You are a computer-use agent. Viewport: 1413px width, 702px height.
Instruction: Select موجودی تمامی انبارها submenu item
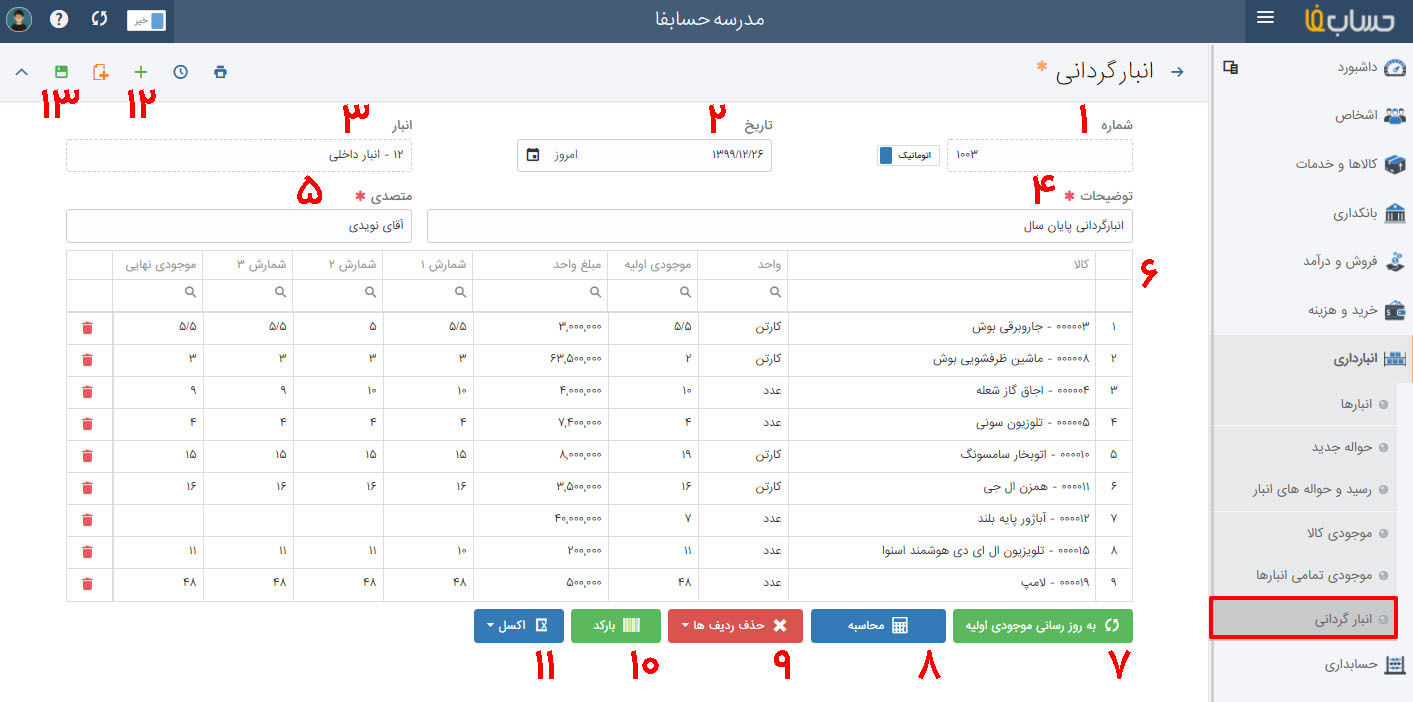click(1312, 576)
